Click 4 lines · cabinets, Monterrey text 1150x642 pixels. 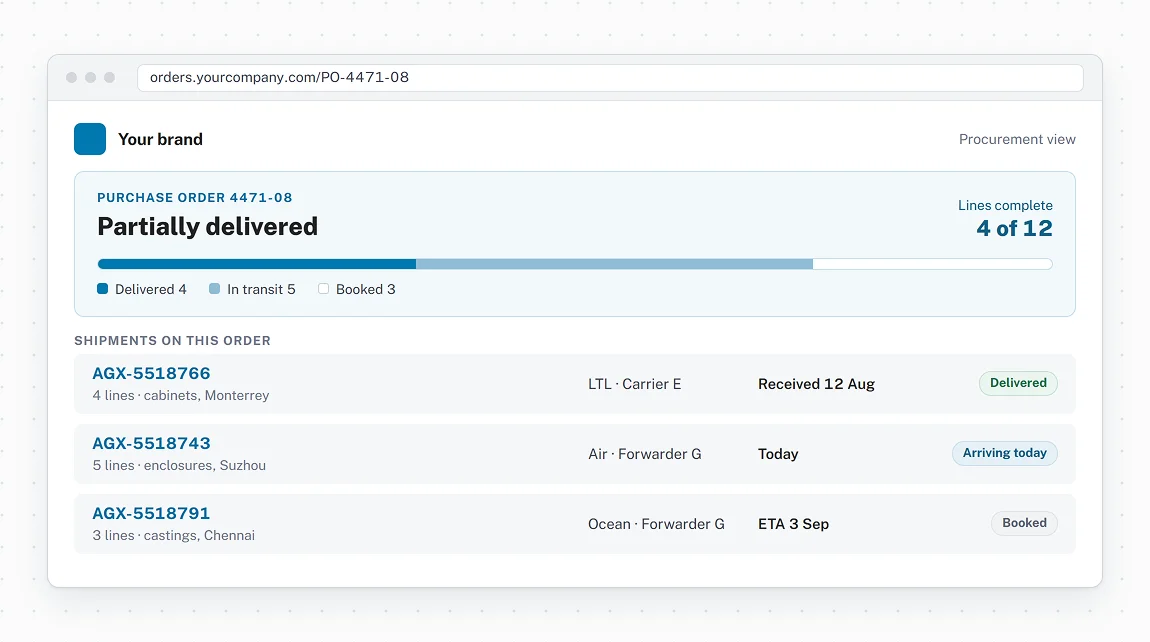tap(180, 396)
